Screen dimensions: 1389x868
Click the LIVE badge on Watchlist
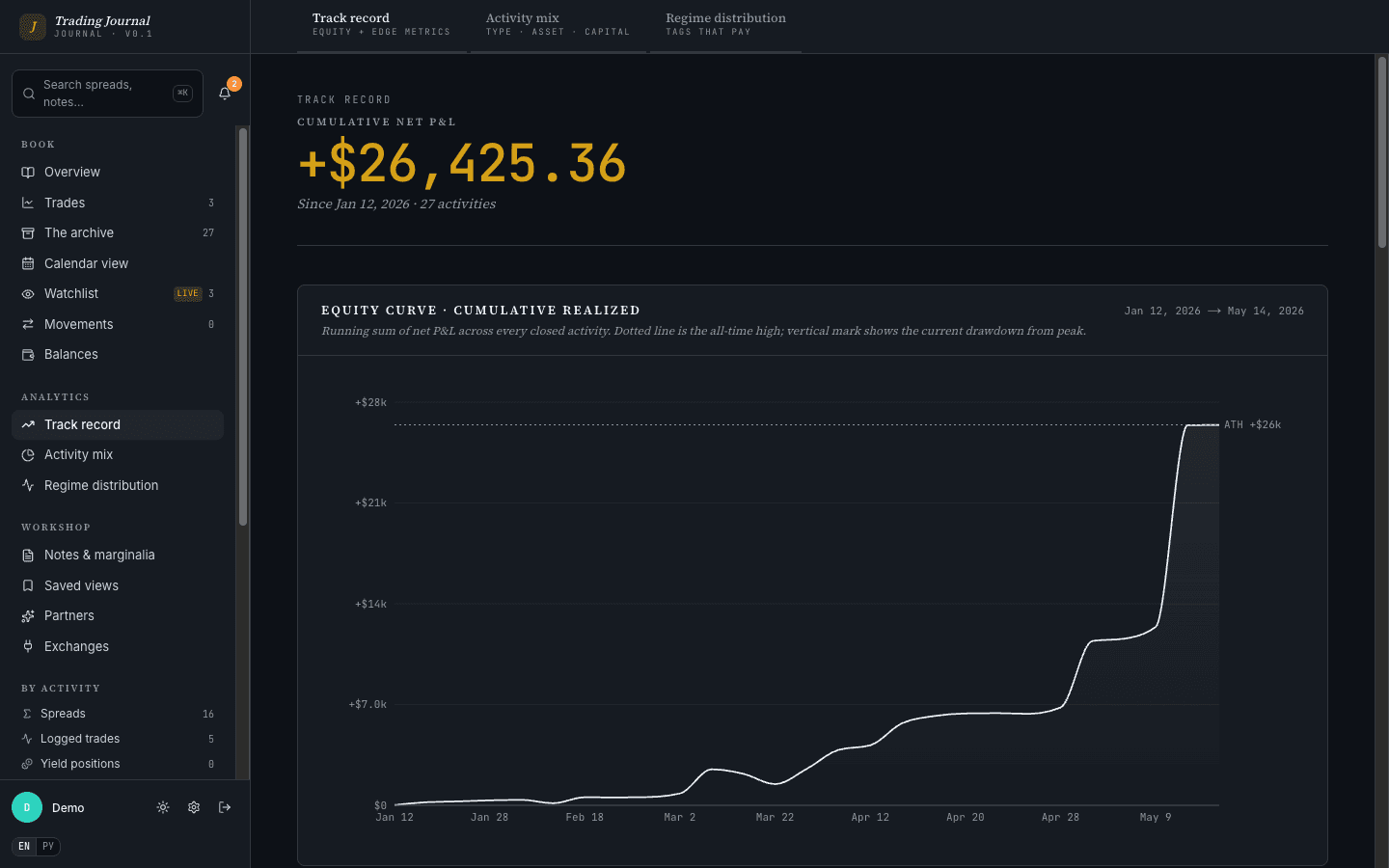[187, 294]
